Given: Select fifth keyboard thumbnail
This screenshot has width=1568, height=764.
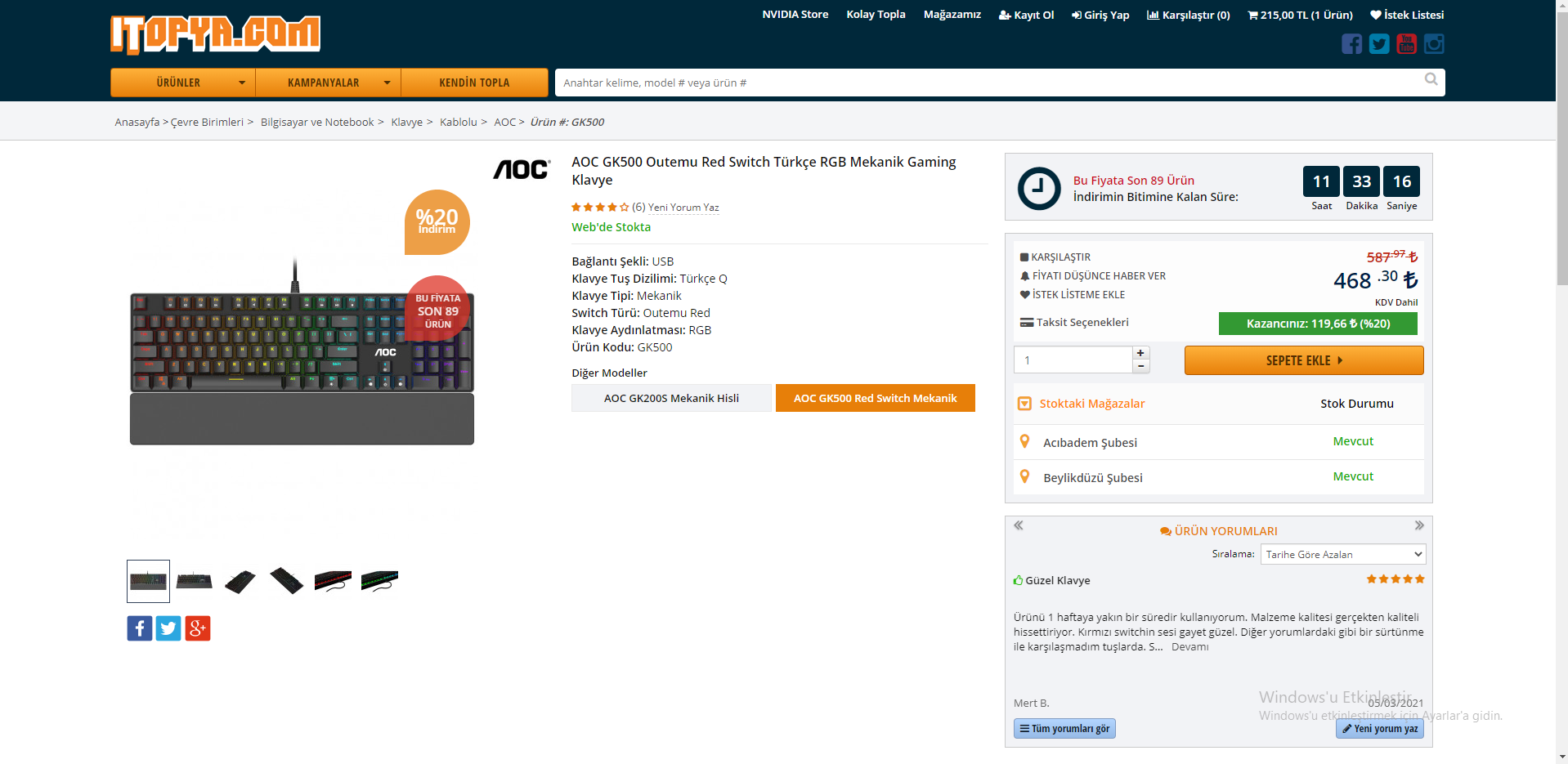Looking at the screenshot, I should pyautogui.click(x=333, y=581).
